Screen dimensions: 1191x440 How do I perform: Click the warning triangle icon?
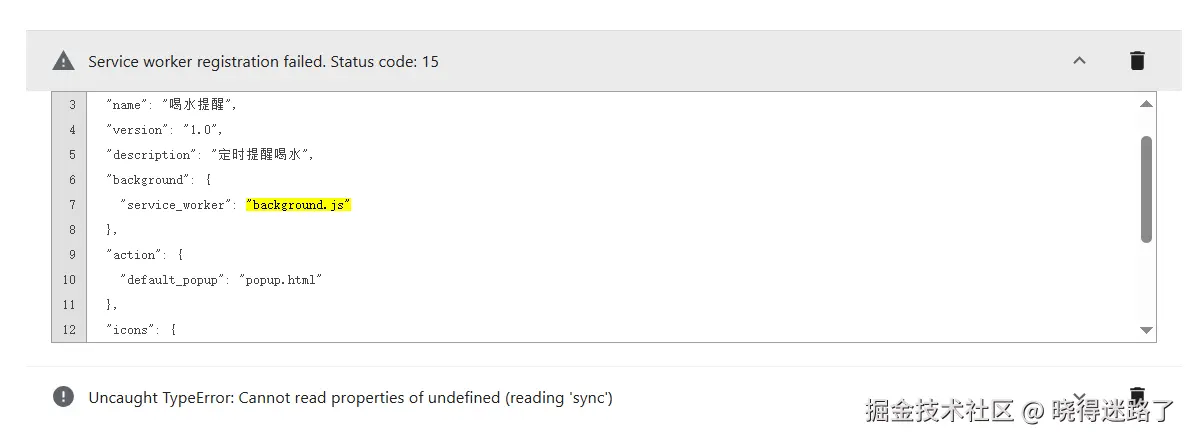(63, 61)
